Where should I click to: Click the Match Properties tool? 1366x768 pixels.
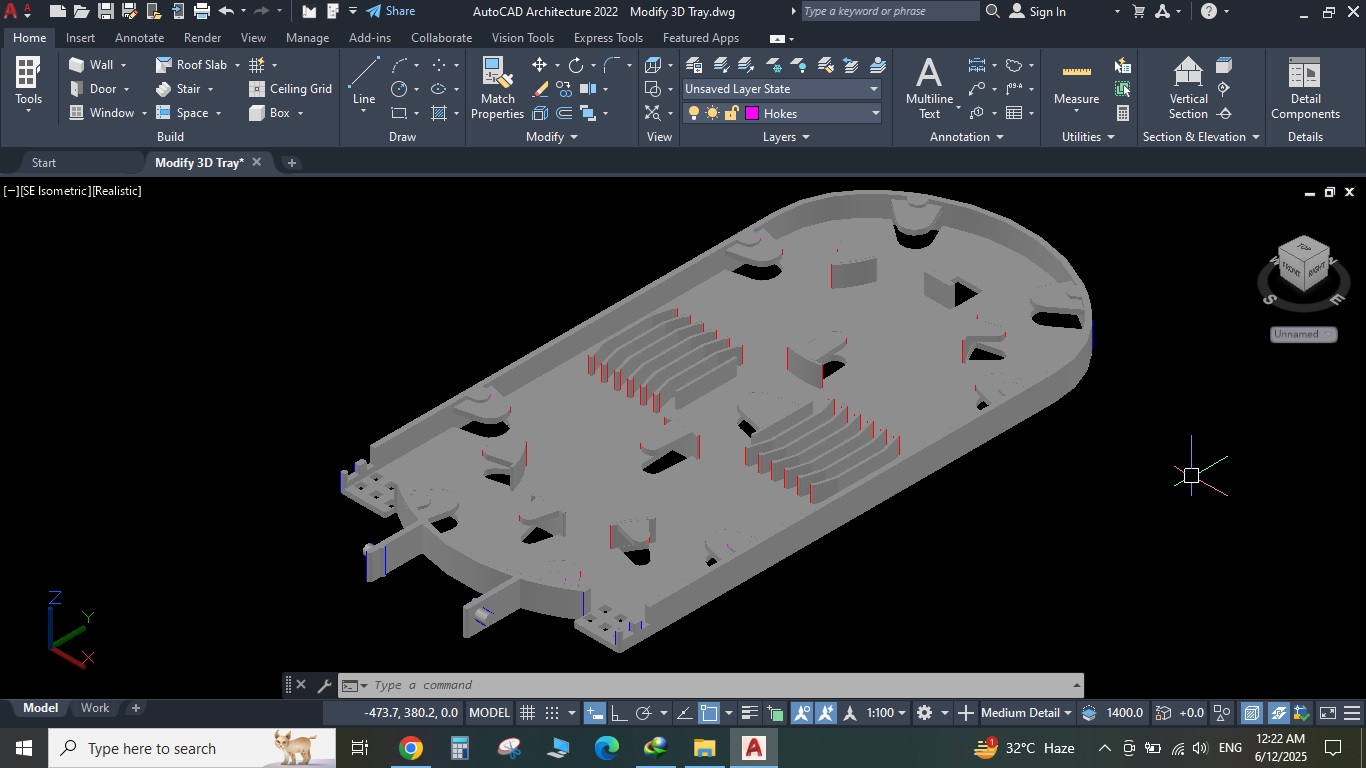coord(497,87)
